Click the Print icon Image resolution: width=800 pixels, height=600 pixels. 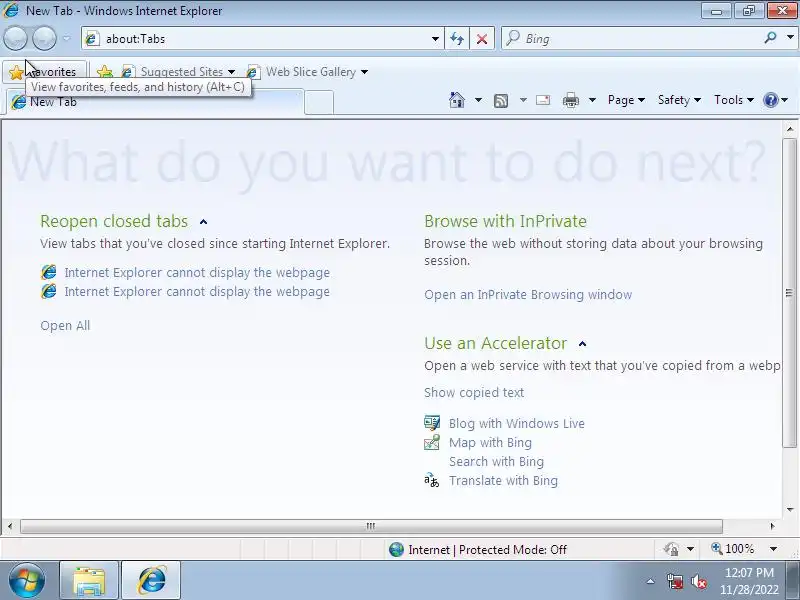coord(570,100)
